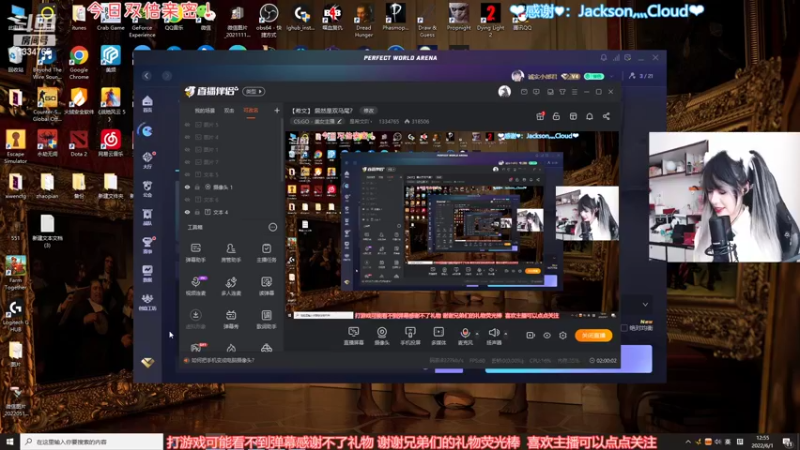The height and width of the screenshot is (450, 800).
Task: Open the 读弹幕 tool in the toolbox
Action: (x=266, y=286)
